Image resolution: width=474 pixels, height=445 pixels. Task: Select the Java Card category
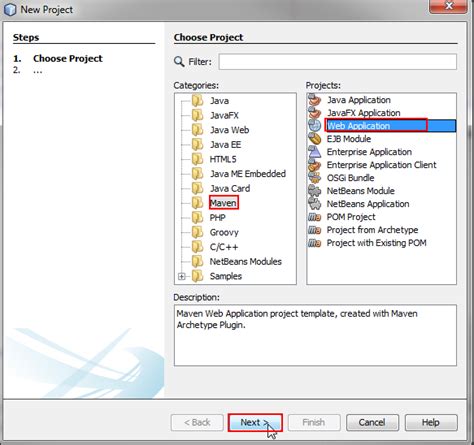click(x=230, y=188)
